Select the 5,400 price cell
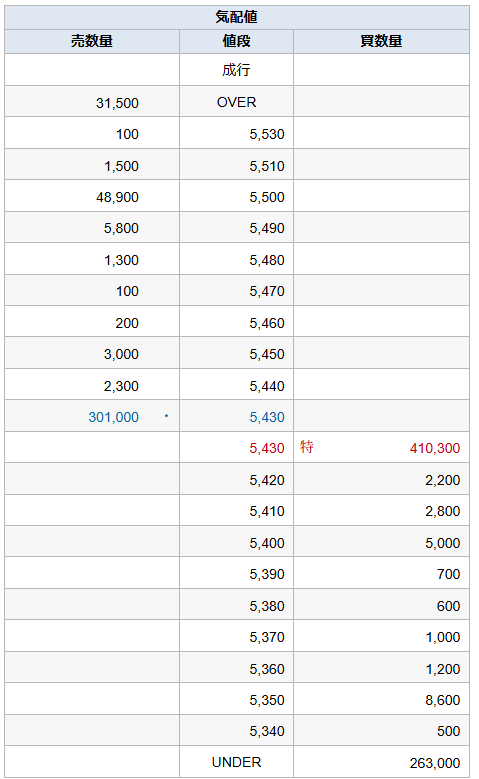The height and width of the screenshot is (779, 479). tap(237, 543)
